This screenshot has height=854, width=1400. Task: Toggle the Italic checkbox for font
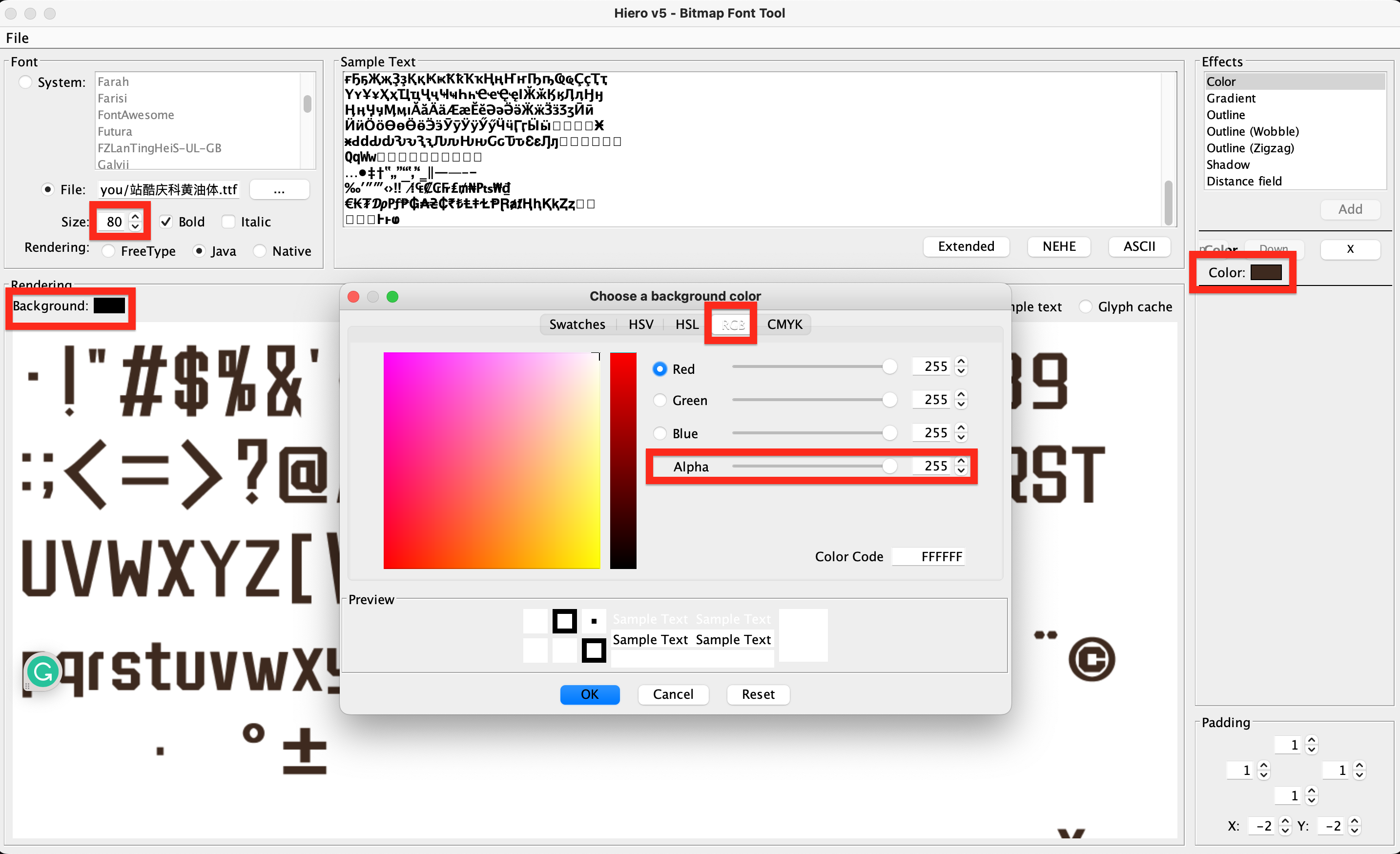click(228, 220)
